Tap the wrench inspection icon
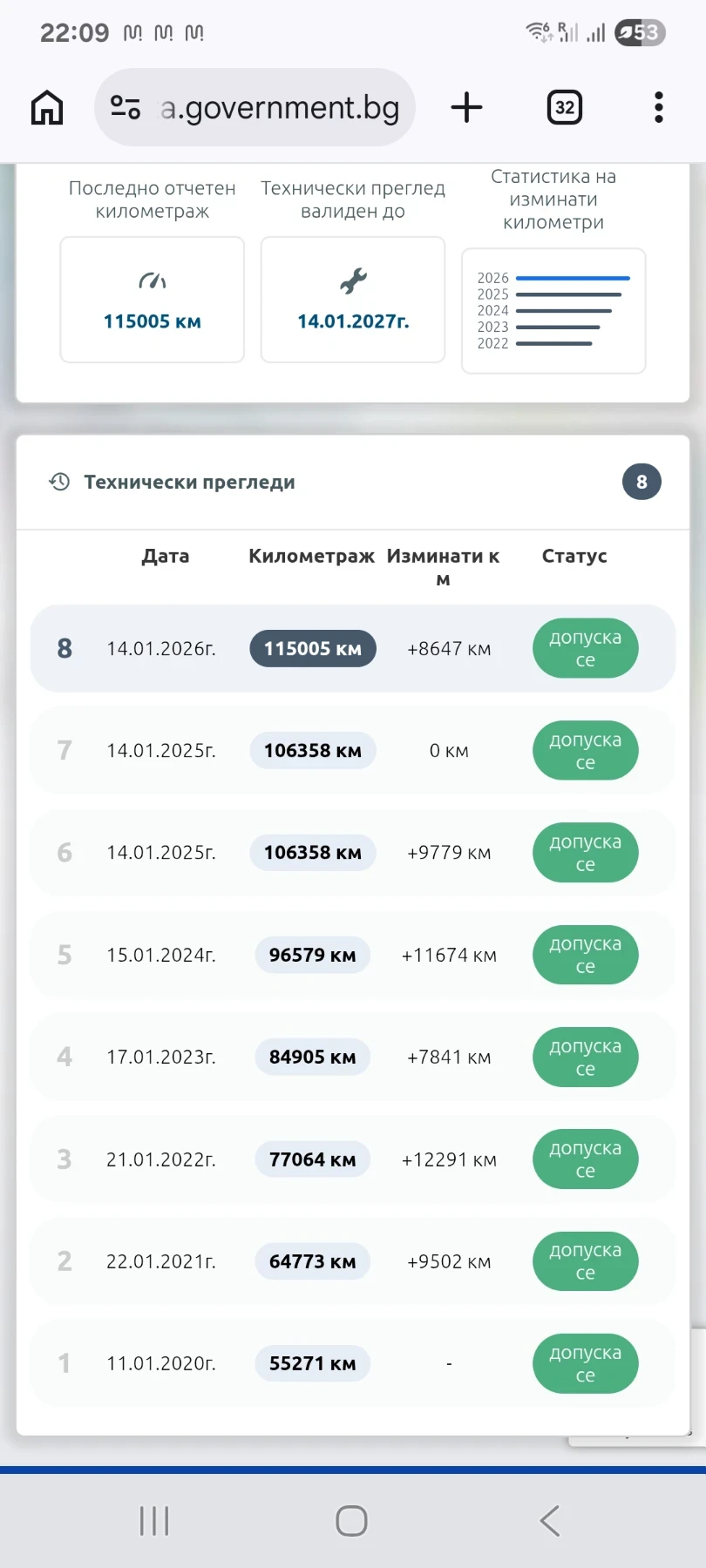 (353, 281)
